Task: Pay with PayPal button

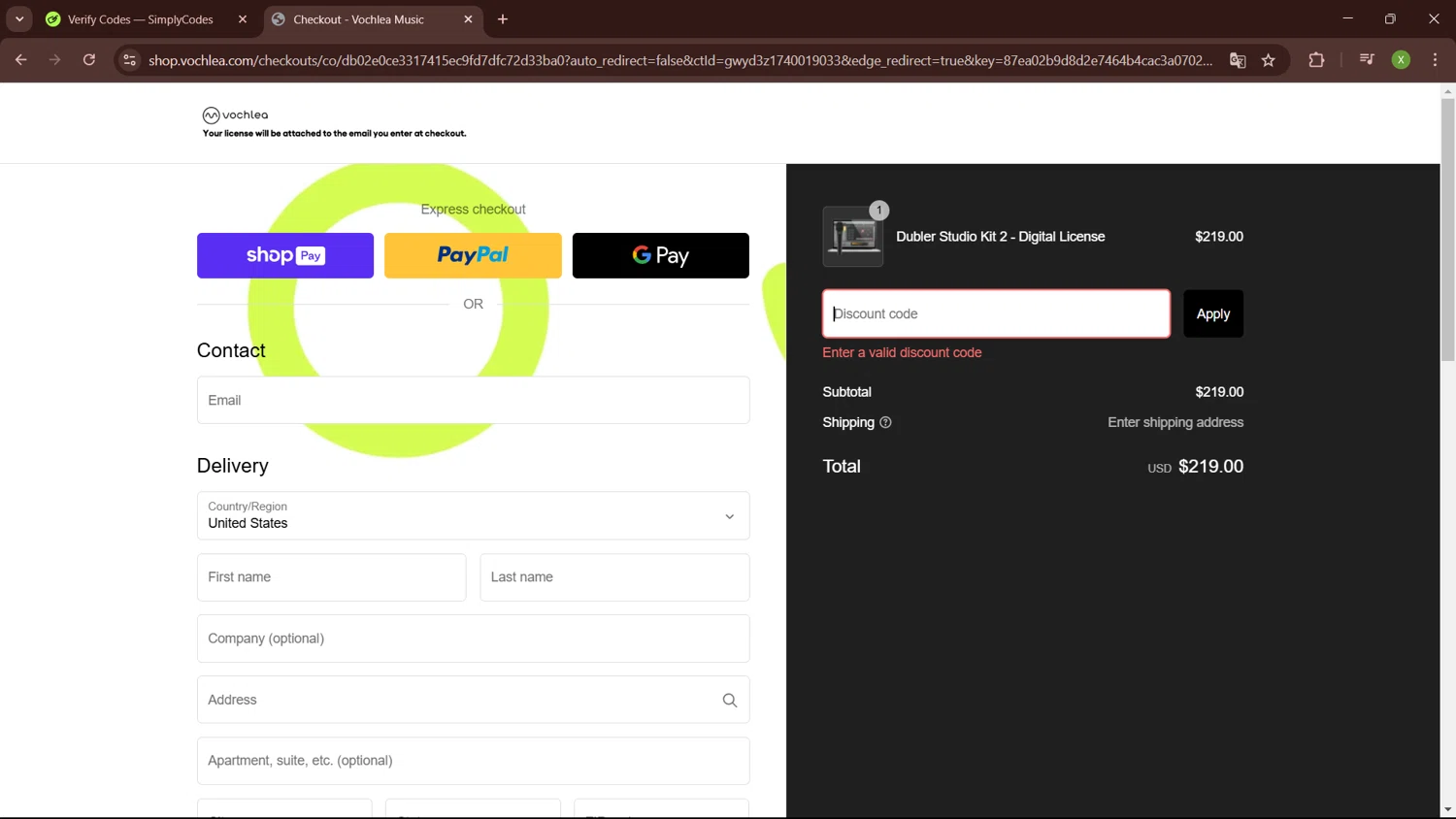Action: [473, 255]
